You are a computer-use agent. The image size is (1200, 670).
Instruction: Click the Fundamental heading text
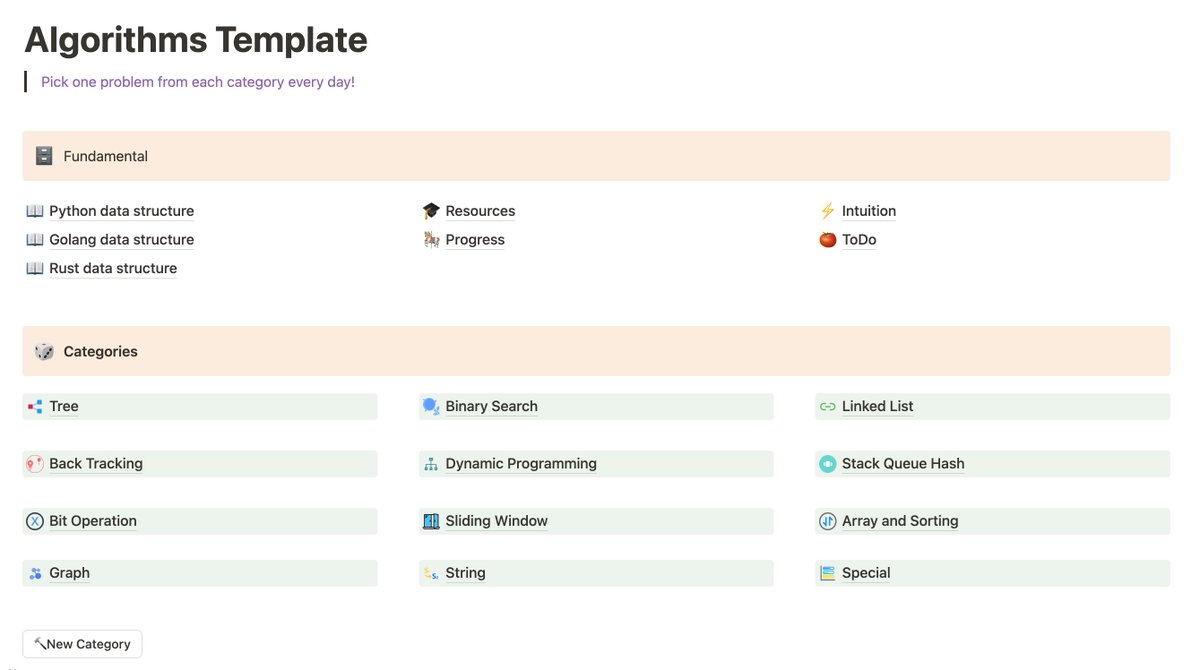click(105, 156)
